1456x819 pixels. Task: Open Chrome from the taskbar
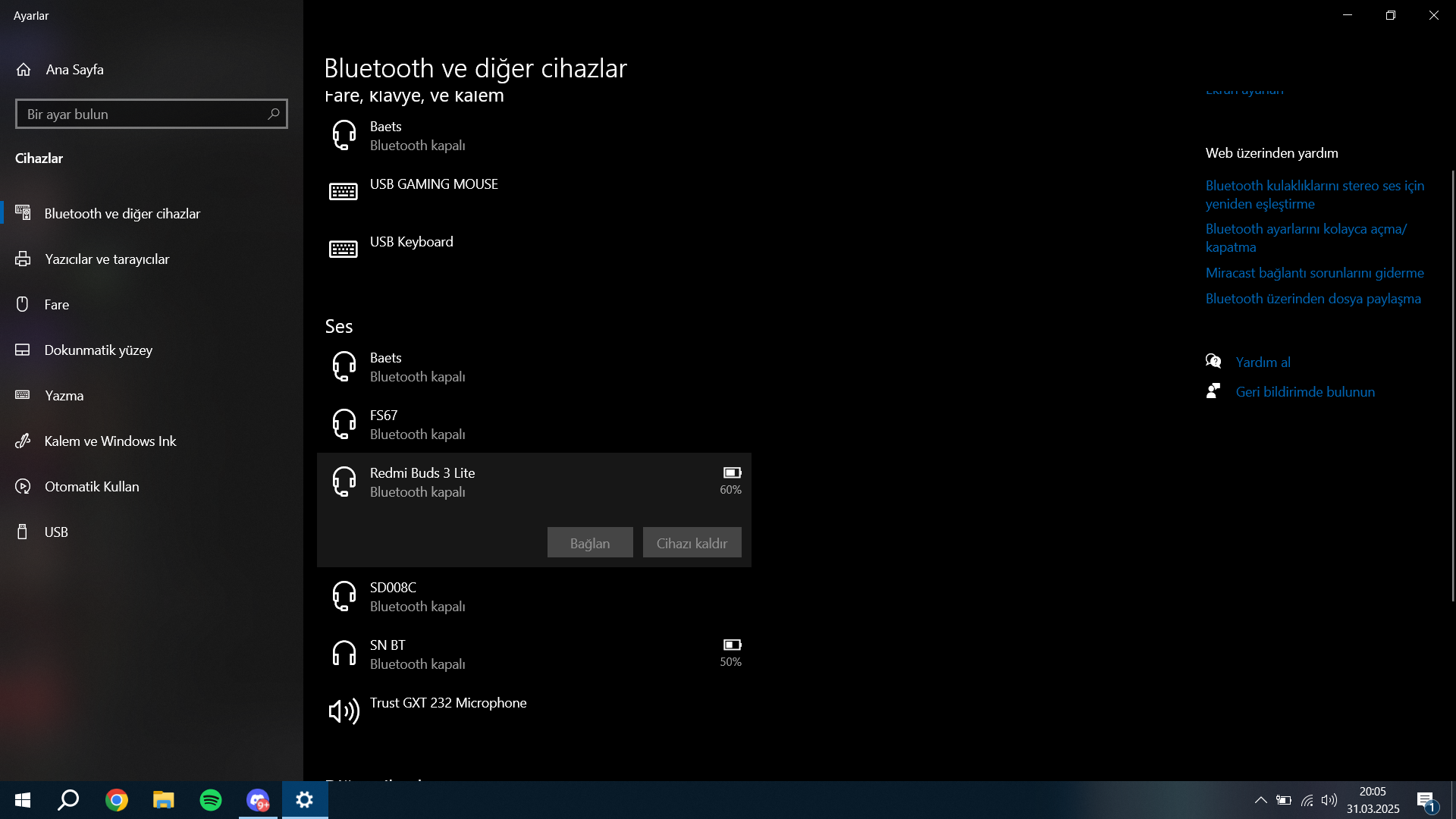(x=117, y=800)
